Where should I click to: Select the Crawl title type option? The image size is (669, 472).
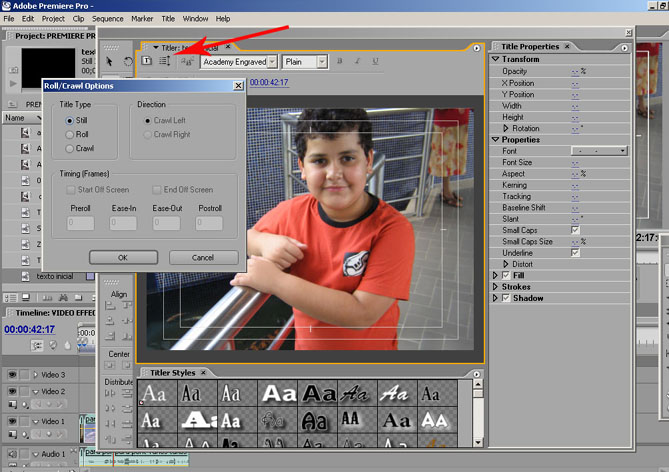pyautogui.click(x=69, y=148)
